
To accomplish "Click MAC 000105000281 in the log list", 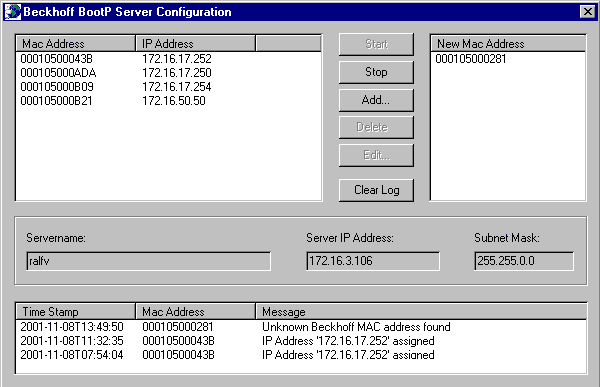I will [178, 327].
